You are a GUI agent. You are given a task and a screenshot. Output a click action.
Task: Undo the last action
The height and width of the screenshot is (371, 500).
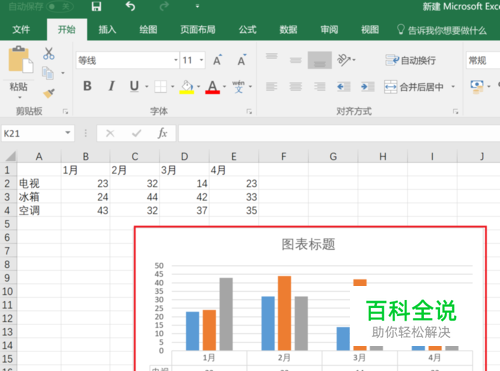point(130,6)
